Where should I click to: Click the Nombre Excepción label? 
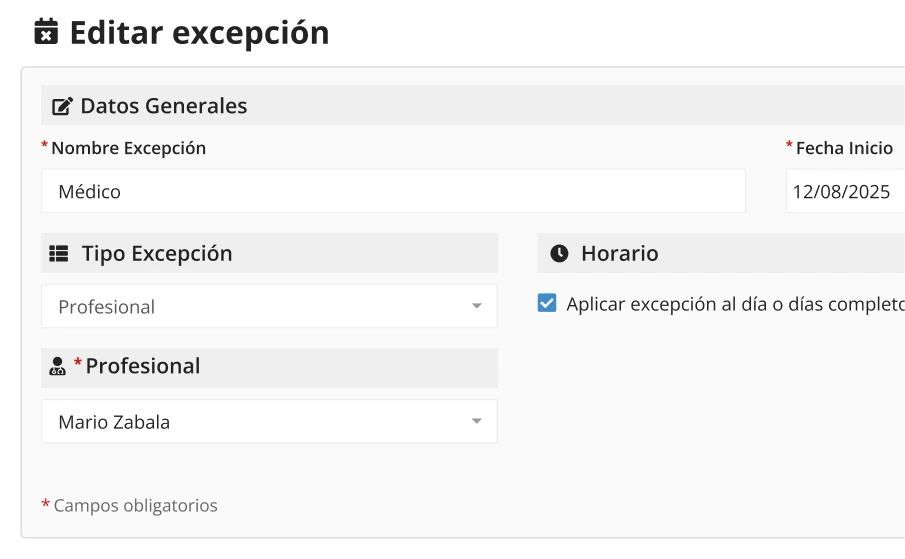coord(128,148)
